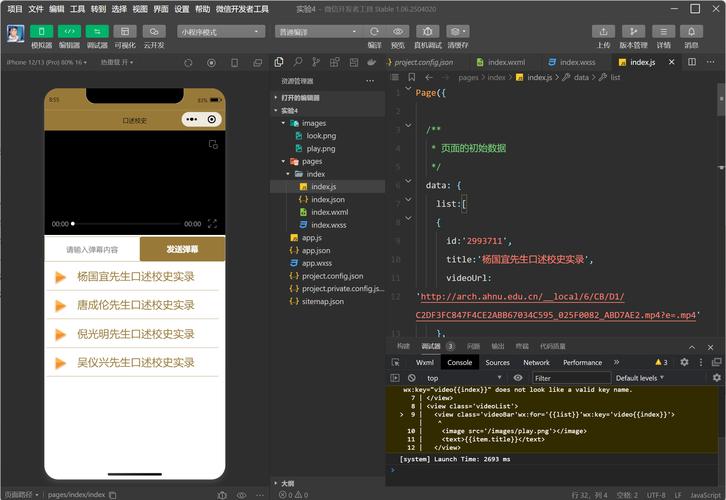Open 版本管理 version control

point(633,31)
